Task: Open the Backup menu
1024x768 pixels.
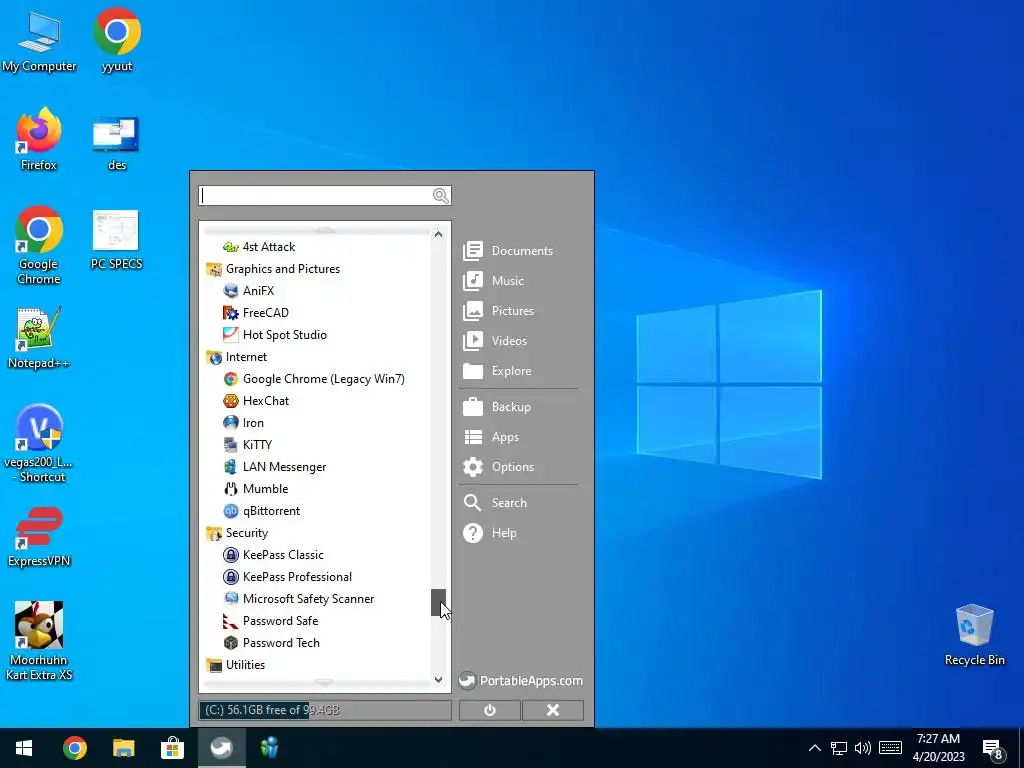Action: [497, 407]
